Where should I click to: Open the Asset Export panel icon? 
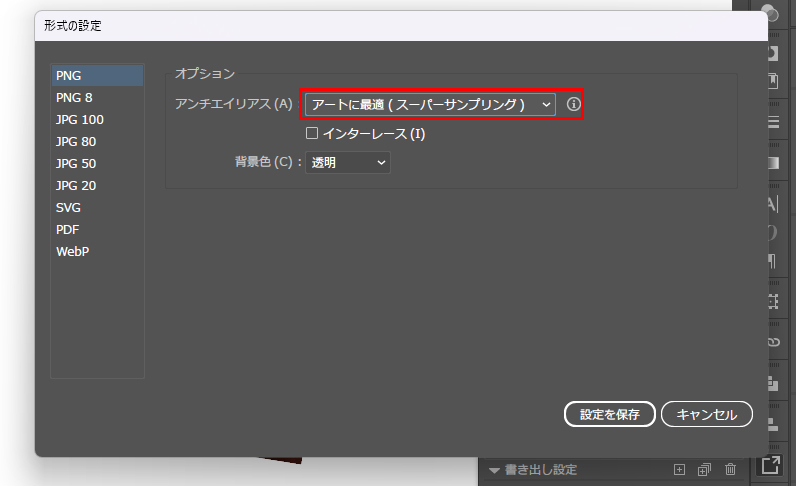point(771,465)
